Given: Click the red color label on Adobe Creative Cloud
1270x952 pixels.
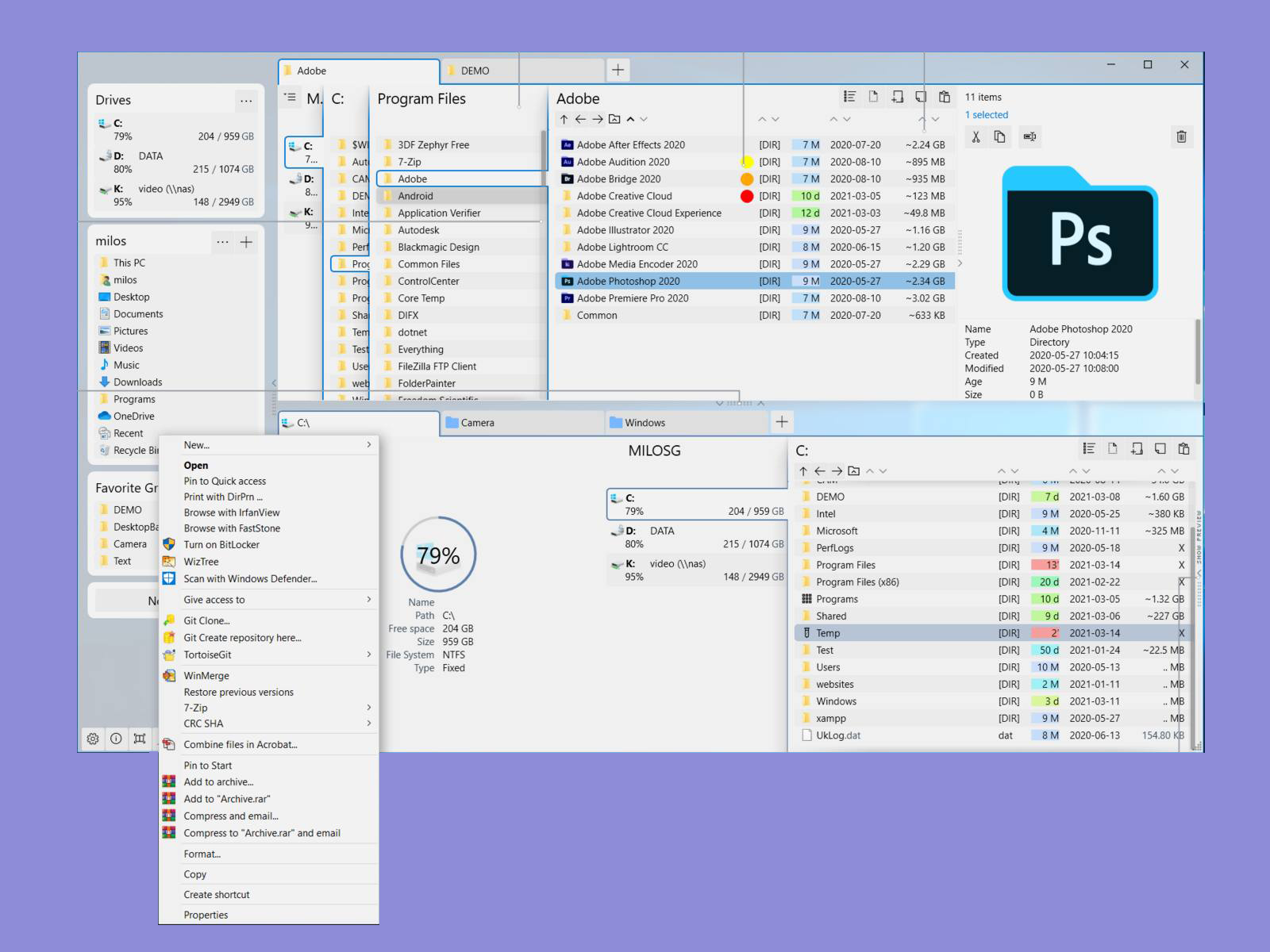Looking at the screenshot, I should [746, 196].
